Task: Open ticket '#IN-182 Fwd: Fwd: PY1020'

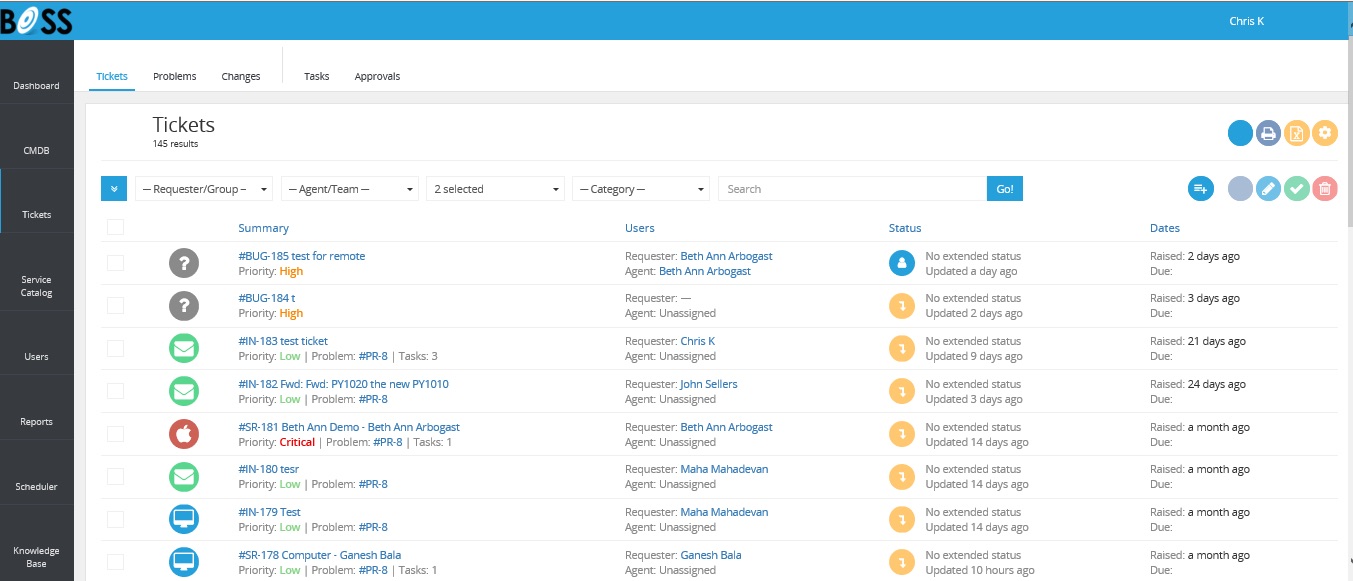Action: (343, 384)
